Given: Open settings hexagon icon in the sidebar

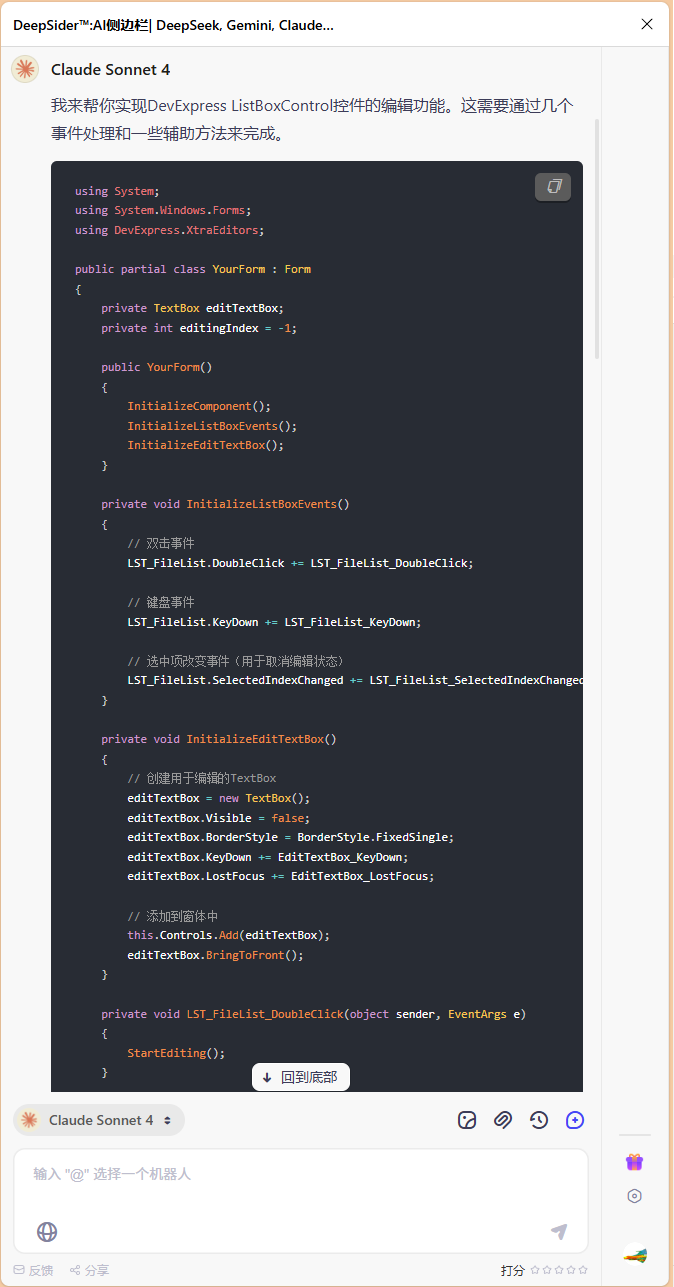Looking at the screenshot, I should point(634,1196).
